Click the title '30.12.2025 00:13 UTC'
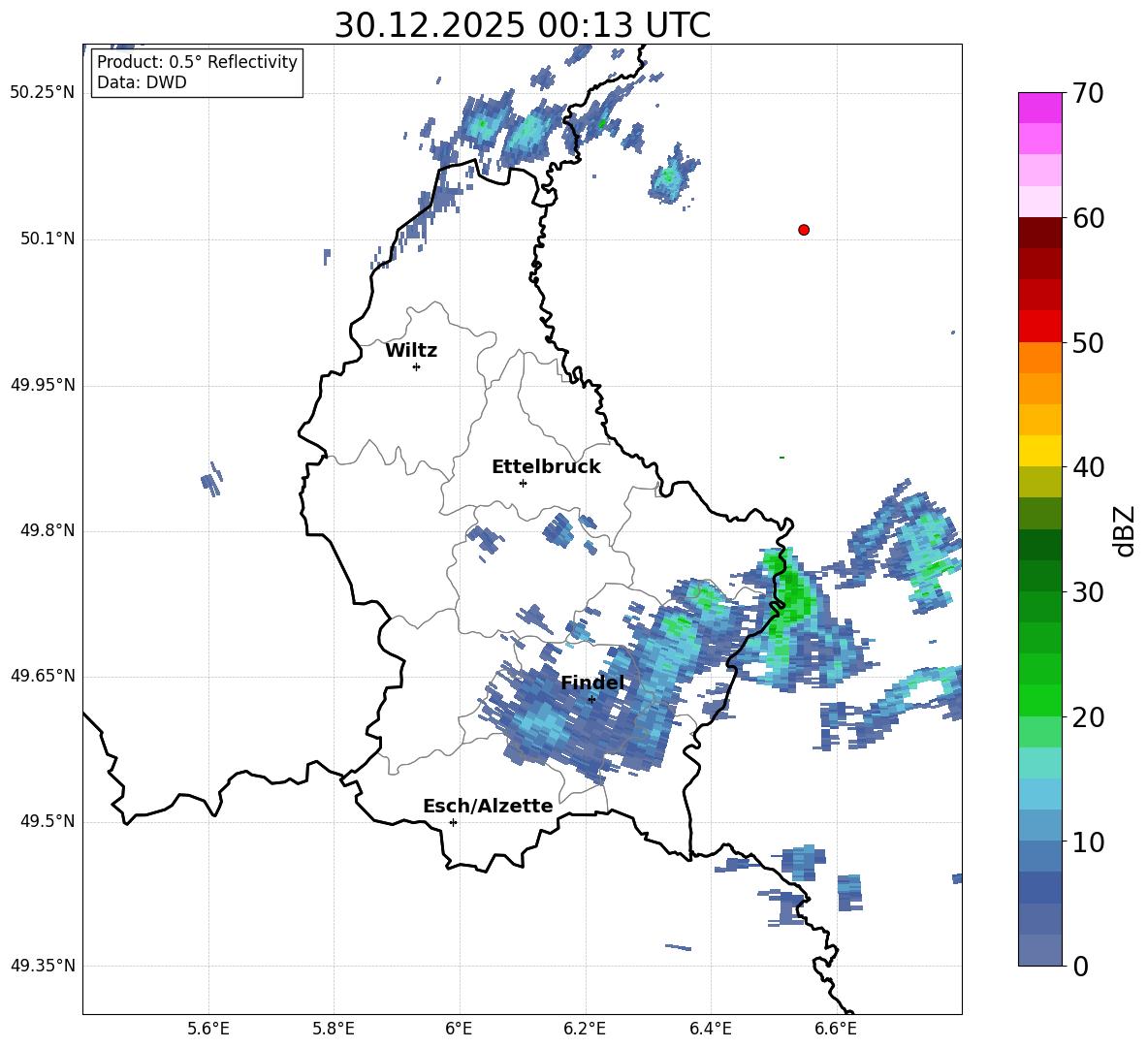This screenshot has width=1148, height=1048. coord(523,25)
